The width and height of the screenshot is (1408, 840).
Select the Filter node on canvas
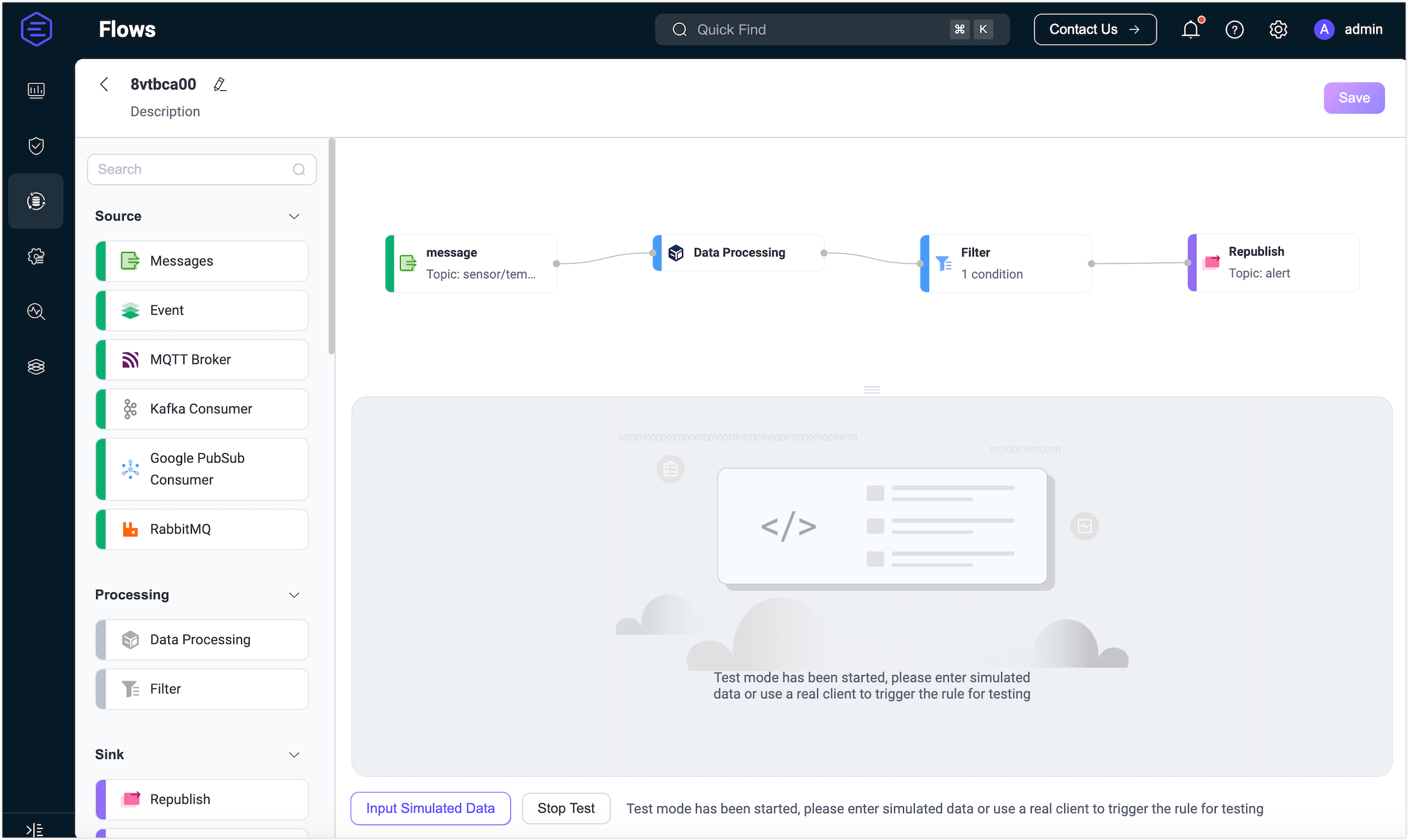(x=1006, y=263)
